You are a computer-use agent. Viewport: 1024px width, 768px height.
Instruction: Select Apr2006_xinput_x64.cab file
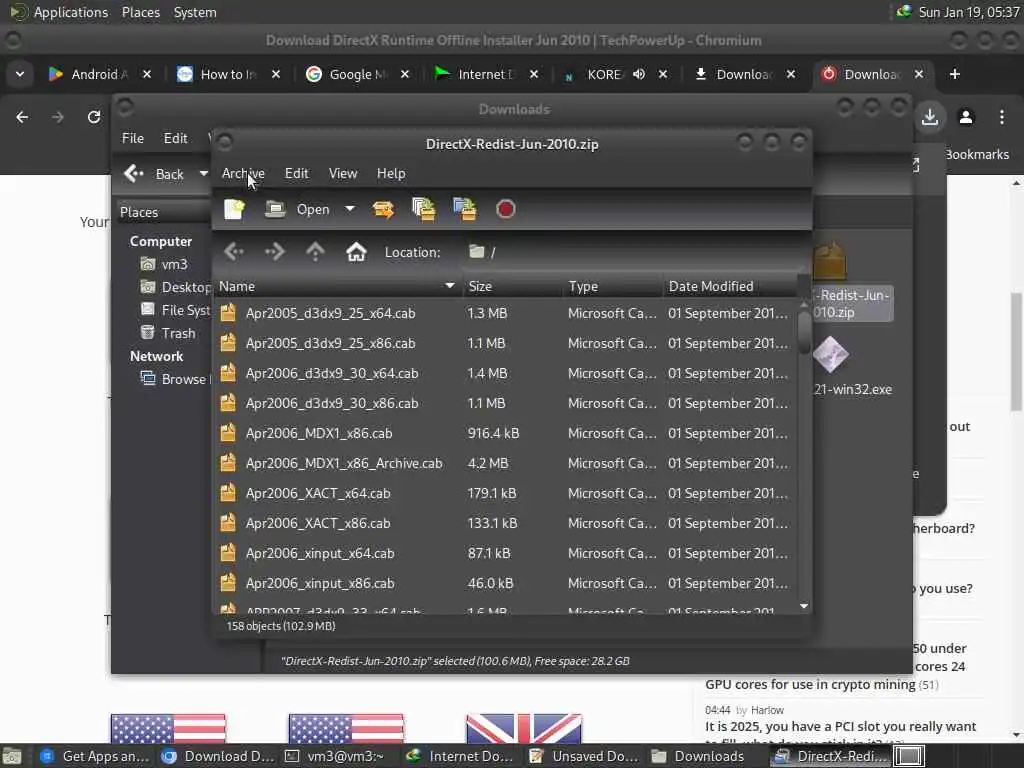pos(504,554)
